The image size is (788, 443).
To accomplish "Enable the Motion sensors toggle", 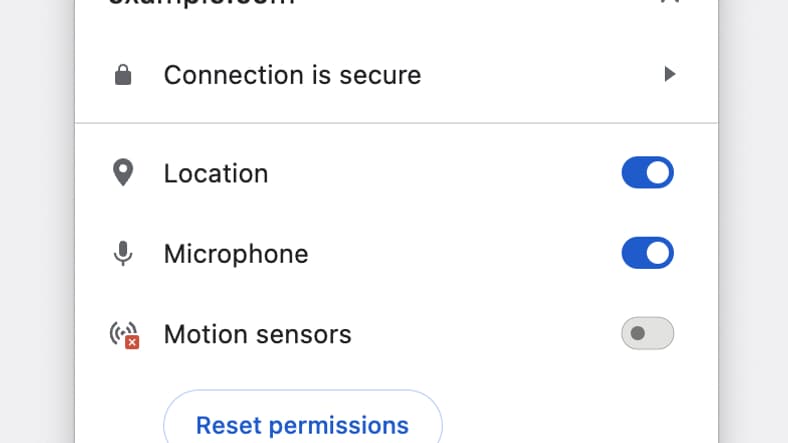I will [647, 333].
